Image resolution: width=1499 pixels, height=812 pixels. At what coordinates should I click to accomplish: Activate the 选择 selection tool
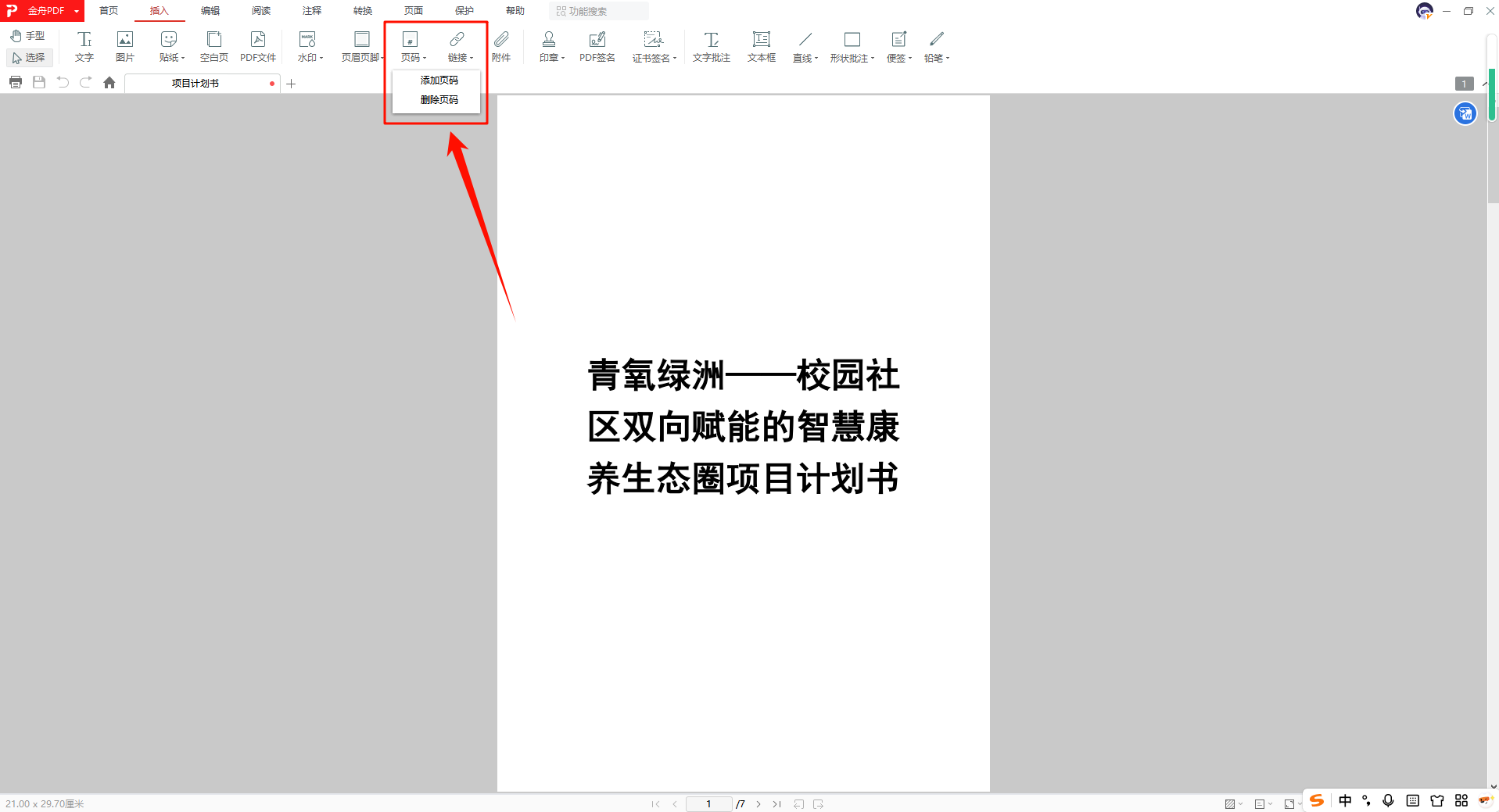pyautogui.click(x=29, y=57)
